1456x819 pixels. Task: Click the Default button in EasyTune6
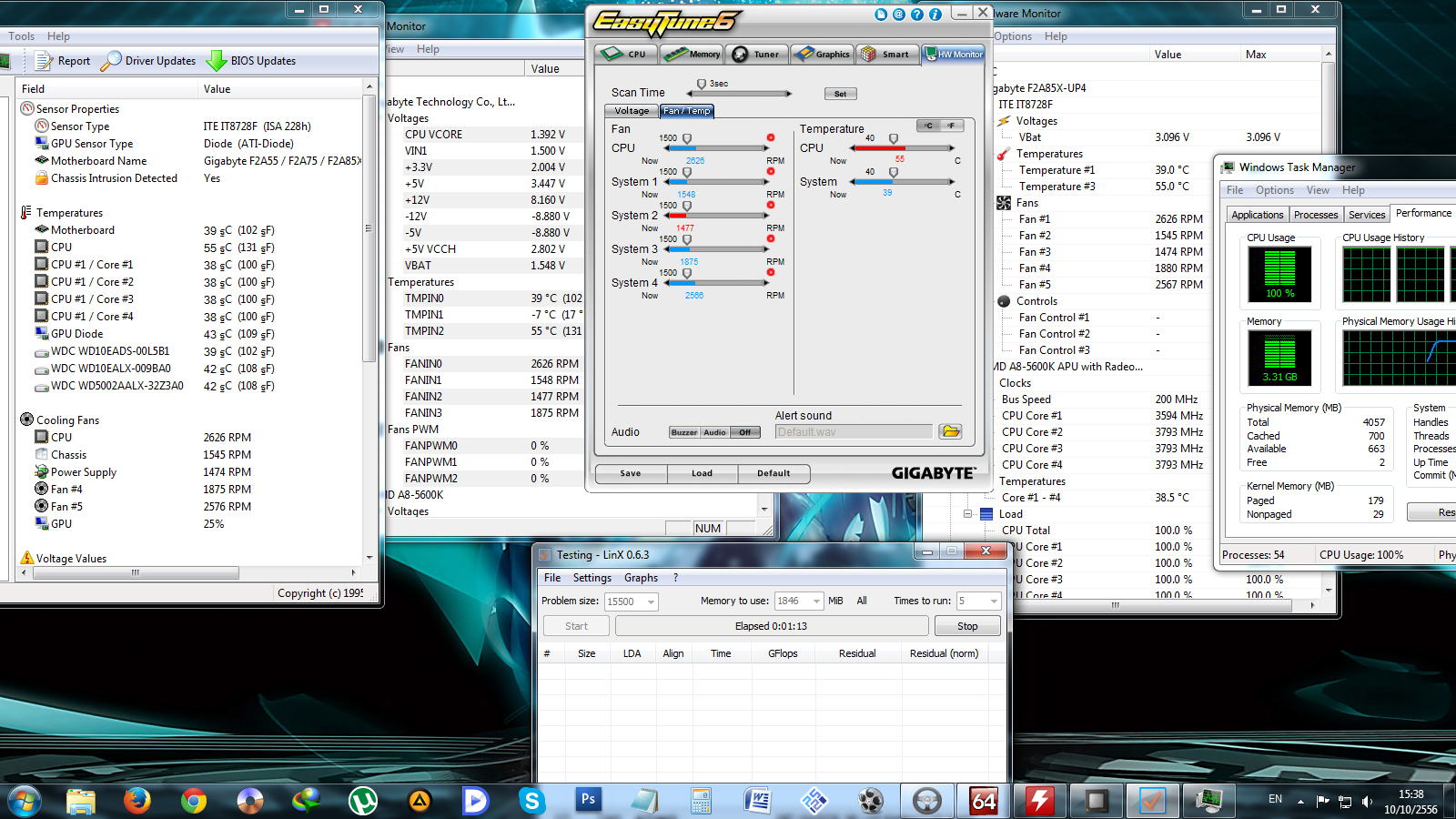(x=773, y=473)
